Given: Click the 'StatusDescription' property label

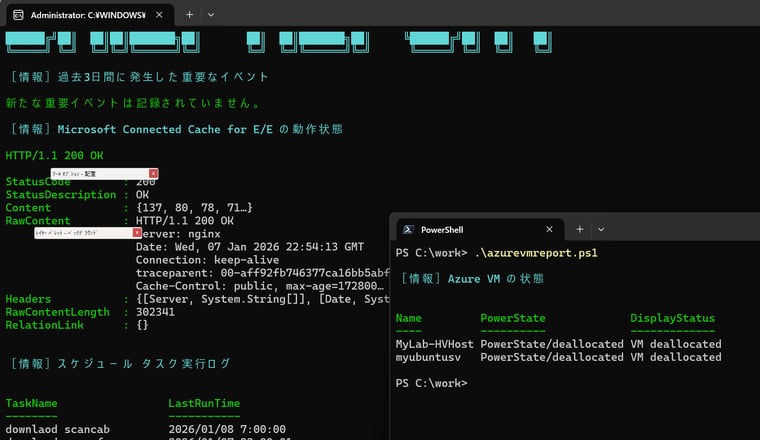Looking at the screenshot, I should coord(61,195).
